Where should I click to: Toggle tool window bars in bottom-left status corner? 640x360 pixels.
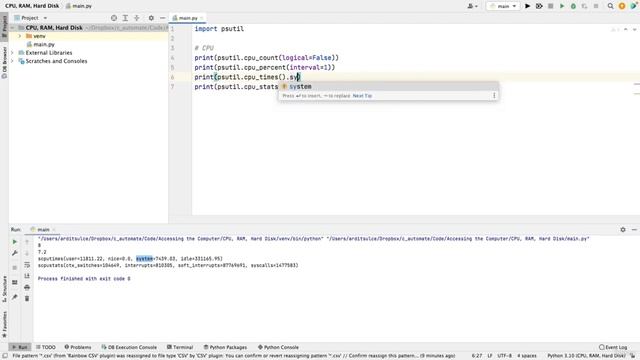click(4, 356)
